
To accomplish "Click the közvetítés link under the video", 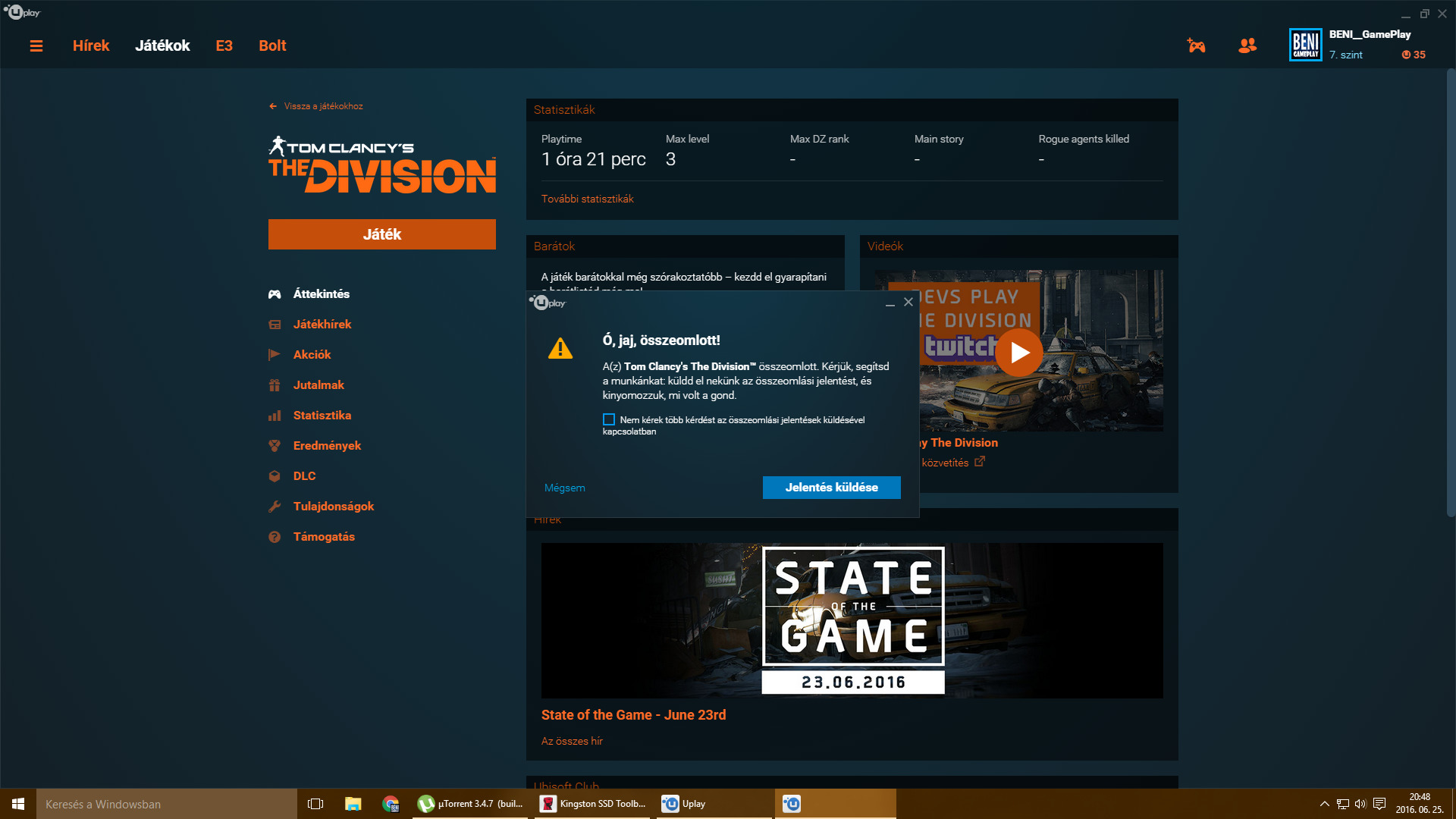I will point(945,463).
